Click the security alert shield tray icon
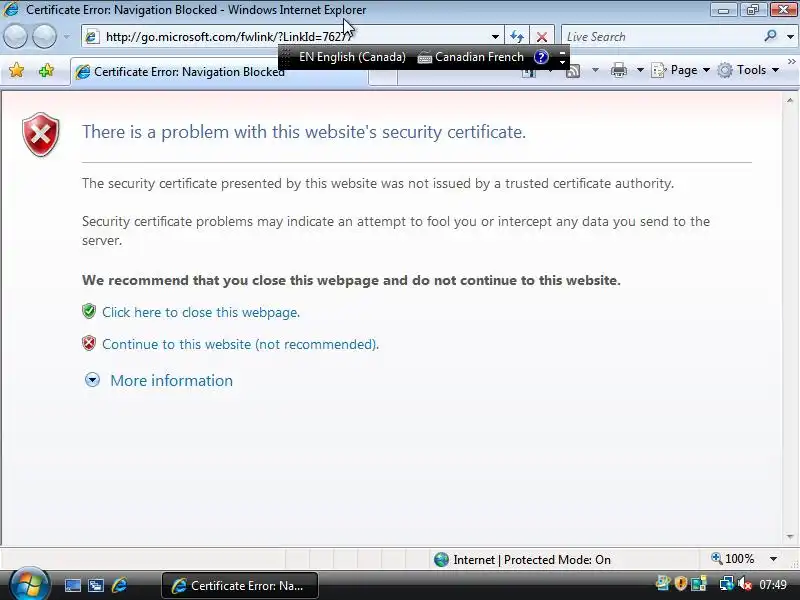The image size is (800, 600). click(x=681, y=583)
